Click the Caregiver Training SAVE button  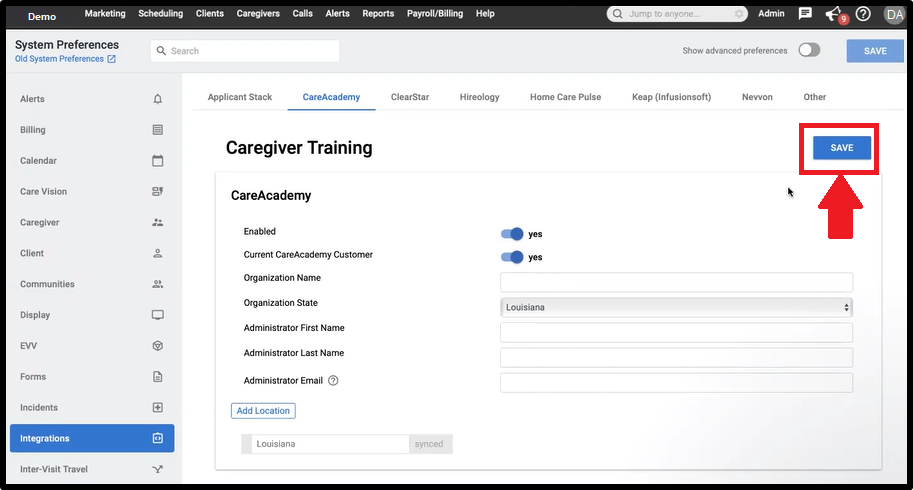point(841,148)
